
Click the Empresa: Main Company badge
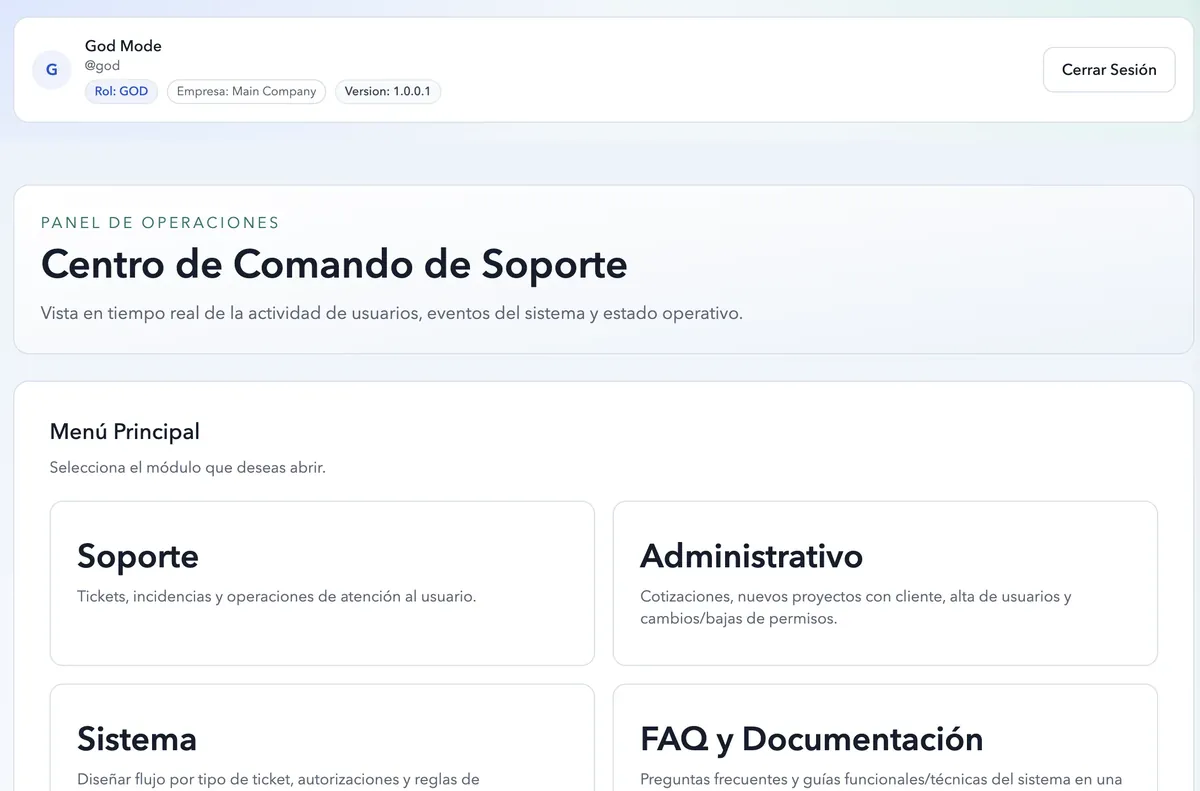point(246,91)
